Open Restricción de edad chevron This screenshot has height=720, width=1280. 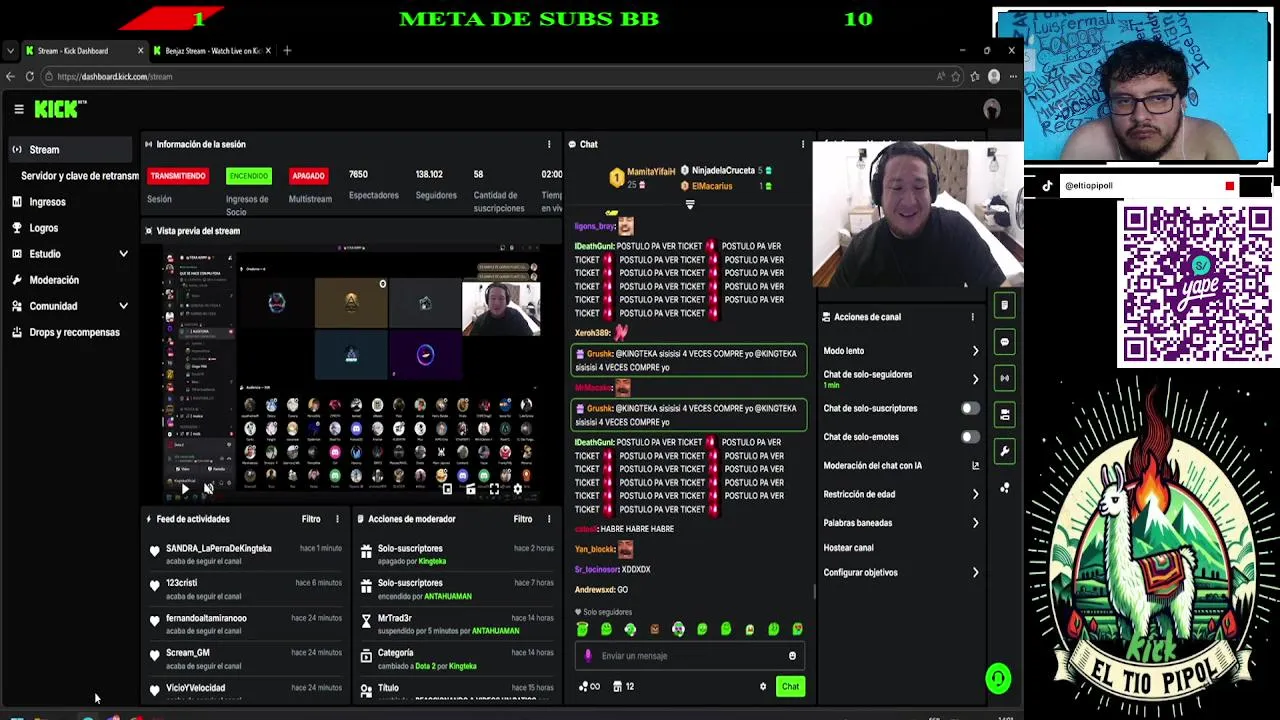(975, 494)
